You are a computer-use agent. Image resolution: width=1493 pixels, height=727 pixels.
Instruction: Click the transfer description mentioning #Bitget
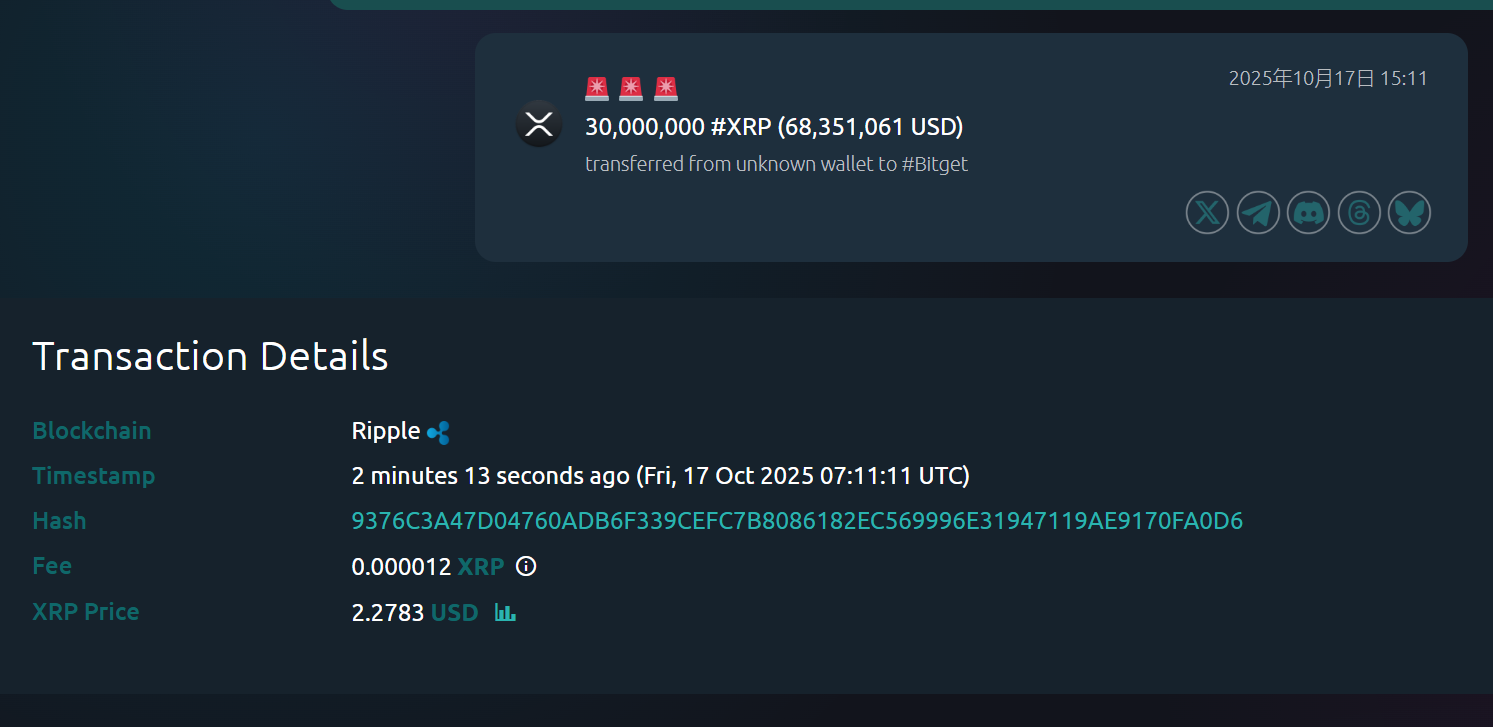tap(776, 164)
